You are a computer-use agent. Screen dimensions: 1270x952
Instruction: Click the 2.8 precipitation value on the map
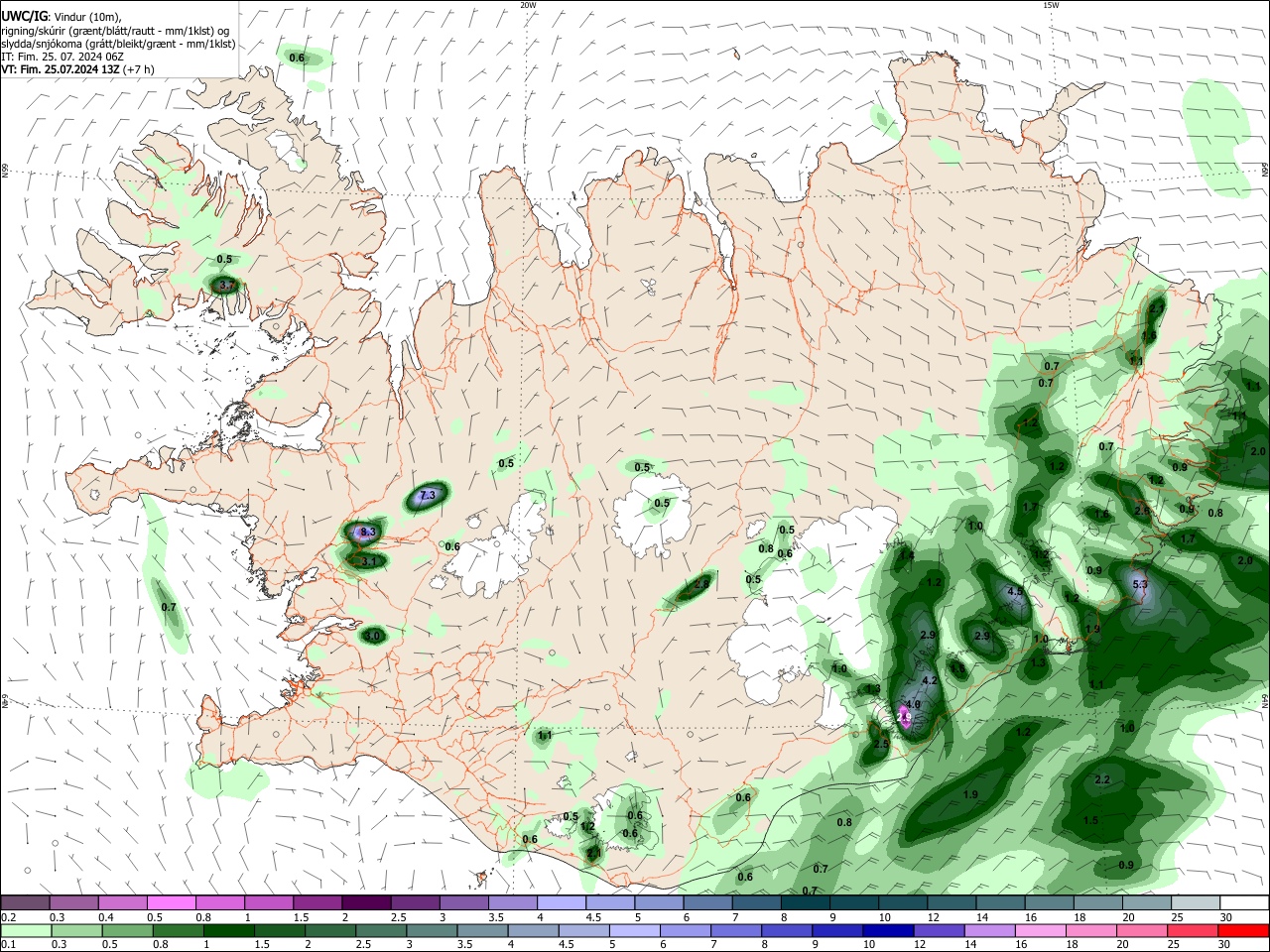pyautogui.click(x=701, y=584)
